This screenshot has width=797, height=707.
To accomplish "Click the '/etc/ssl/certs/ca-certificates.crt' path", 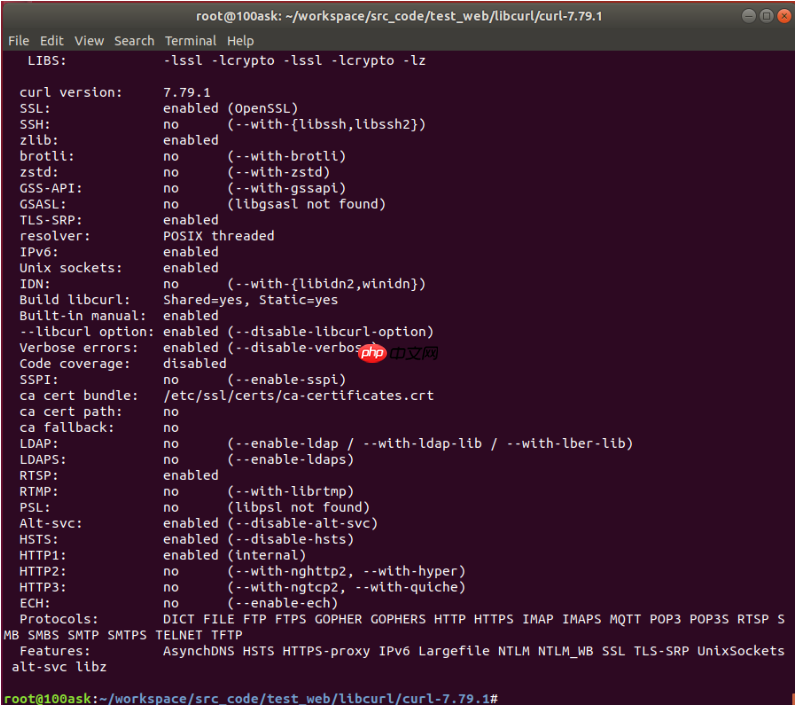I will coord(298,395).
